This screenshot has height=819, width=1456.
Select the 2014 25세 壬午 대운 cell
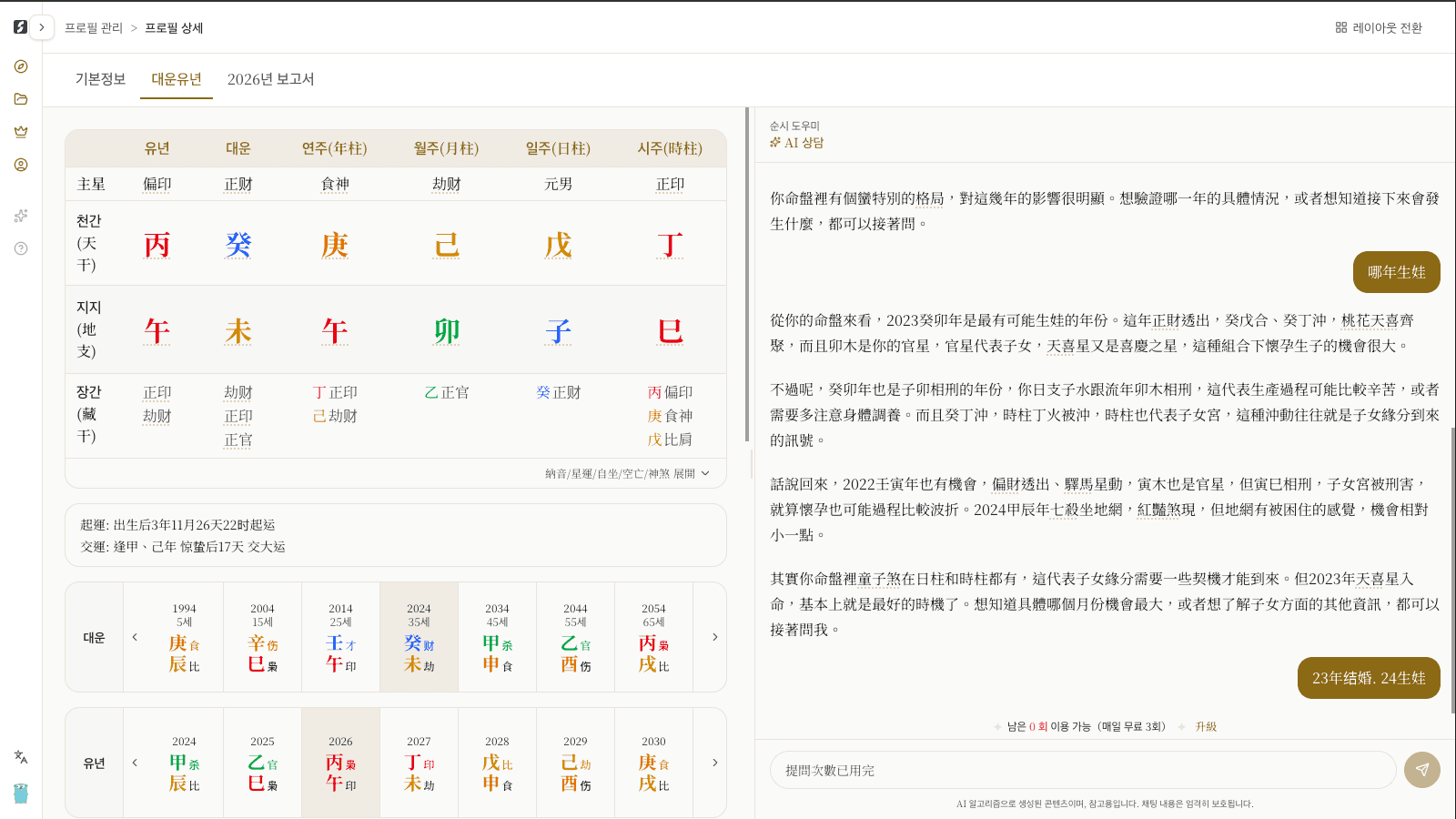click(x=341, y=637)
